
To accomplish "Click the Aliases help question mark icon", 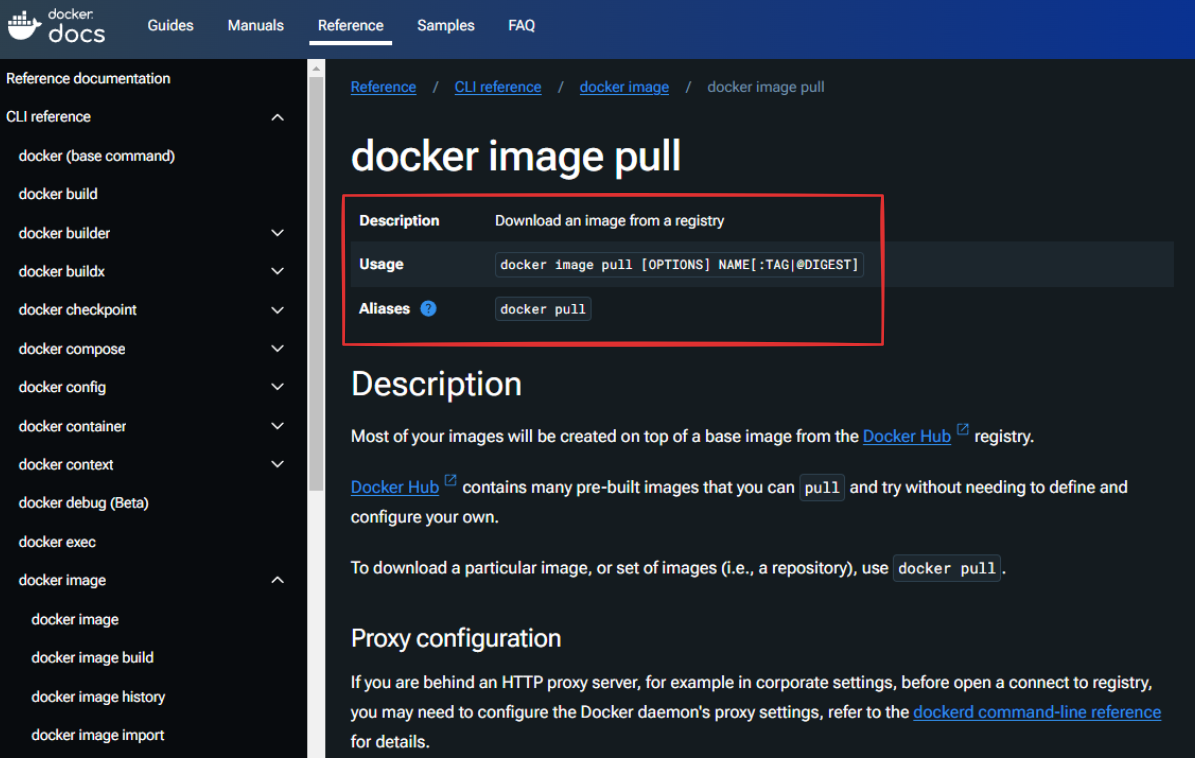I will 428,309.
